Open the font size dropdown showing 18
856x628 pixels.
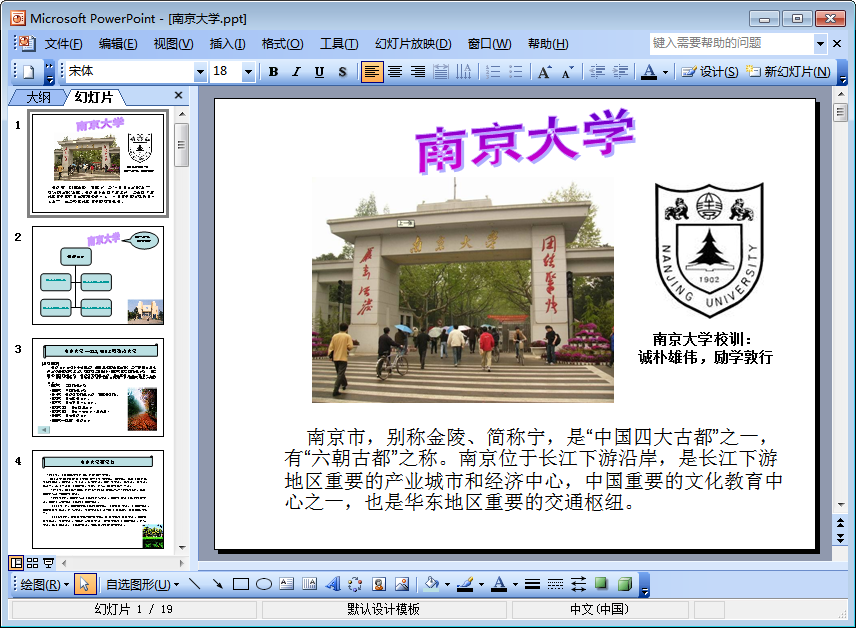point(248,72)
